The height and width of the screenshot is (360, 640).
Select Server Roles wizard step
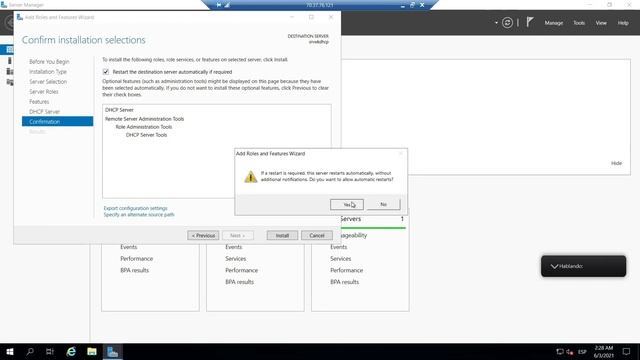click(44, 92)
